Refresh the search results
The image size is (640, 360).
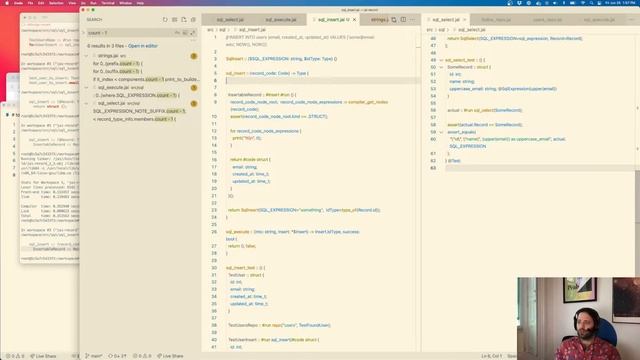tap(165, 20)
